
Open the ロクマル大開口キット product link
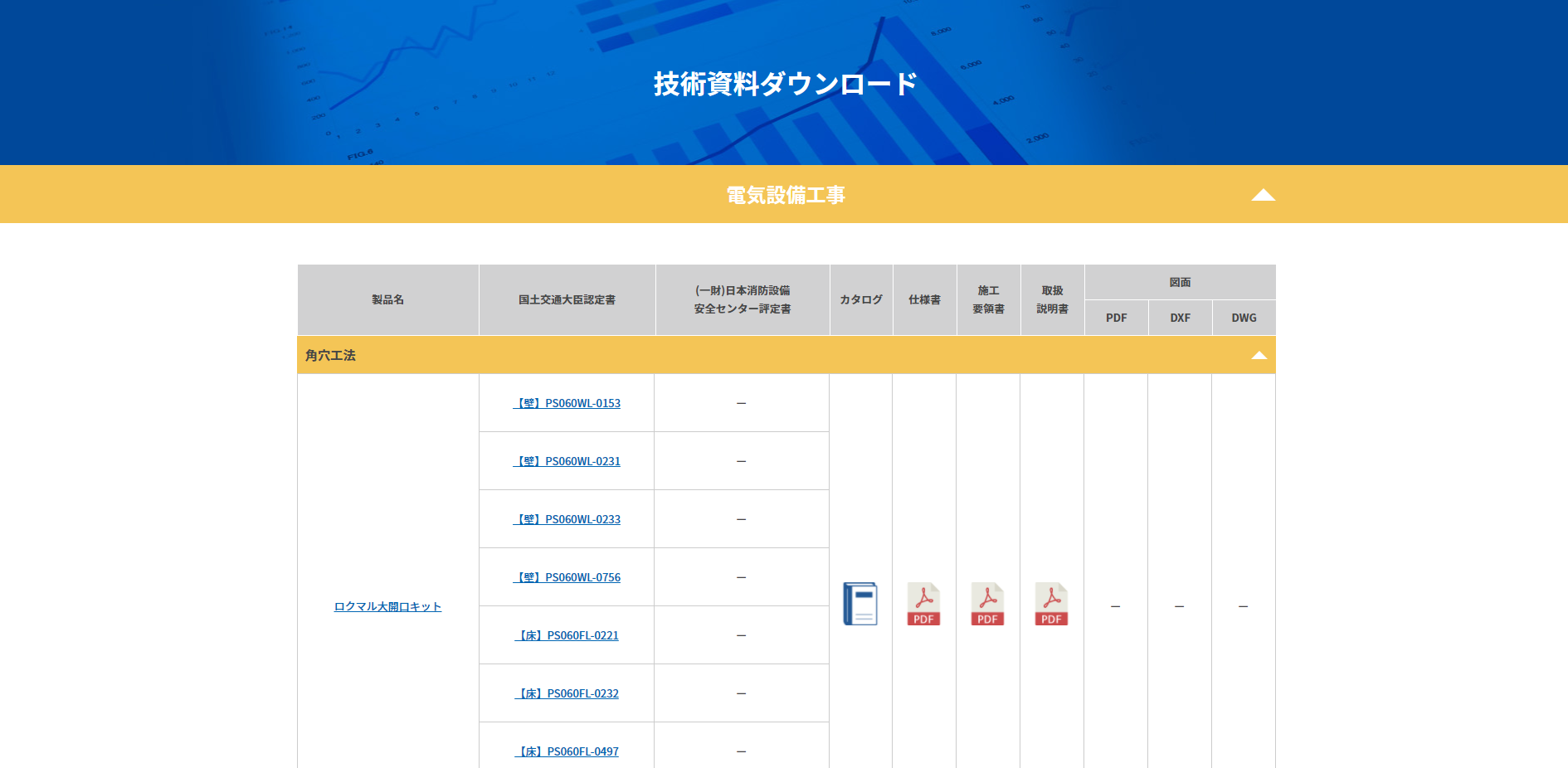pos(387,606)
